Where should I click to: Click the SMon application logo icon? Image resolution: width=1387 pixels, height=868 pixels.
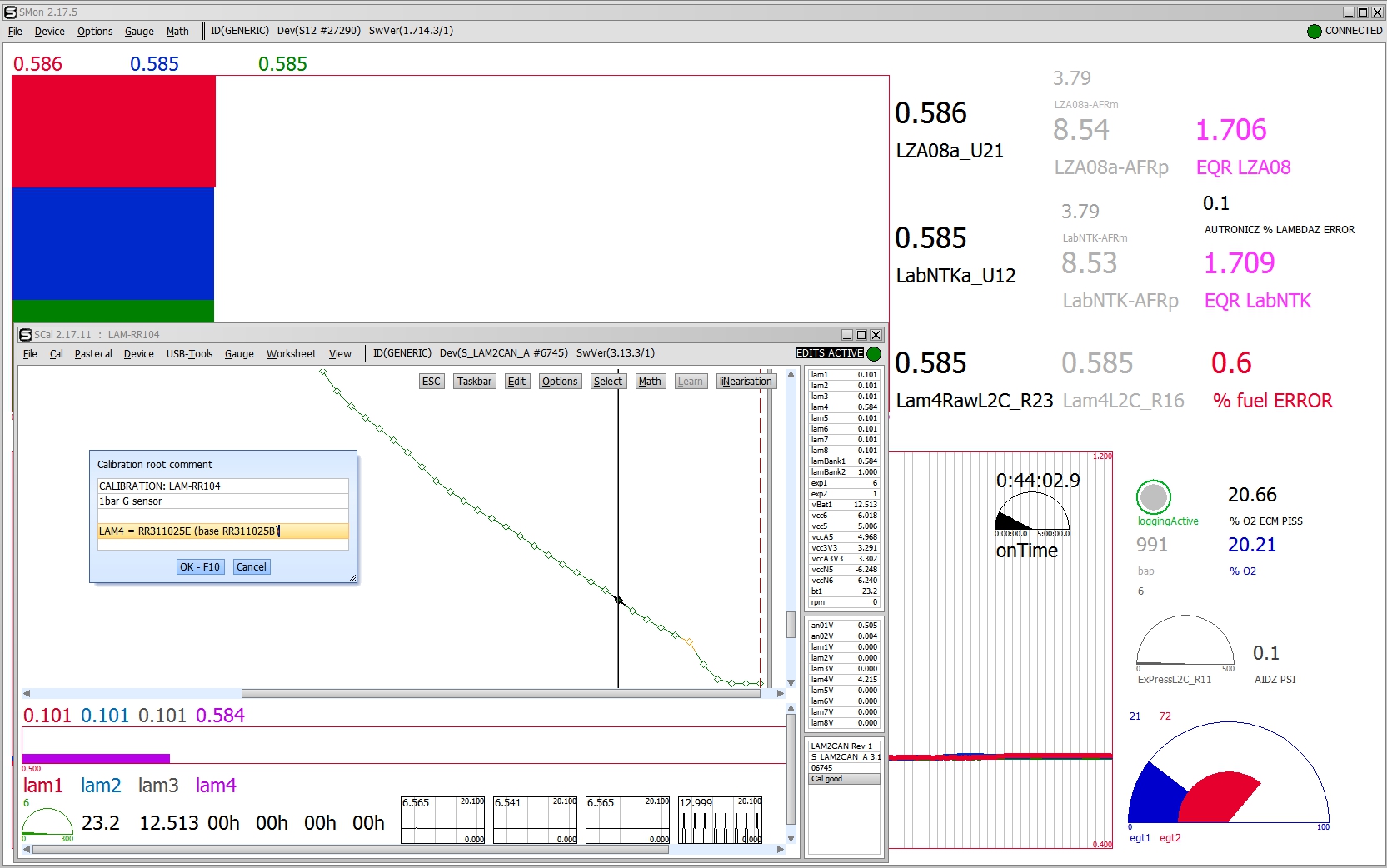(11, 12)
